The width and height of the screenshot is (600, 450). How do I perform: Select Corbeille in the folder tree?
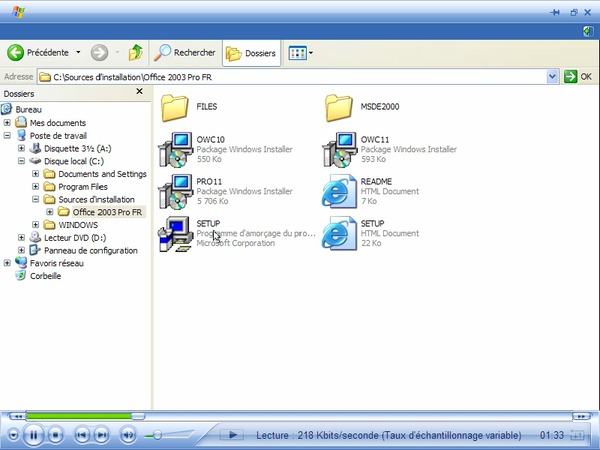44,276
